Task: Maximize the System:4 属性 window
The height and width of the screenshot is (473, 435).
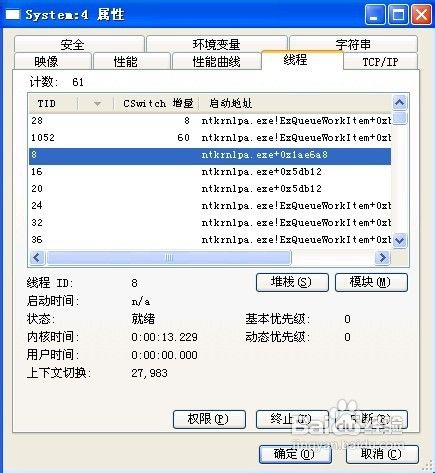Action: (398, 15)
